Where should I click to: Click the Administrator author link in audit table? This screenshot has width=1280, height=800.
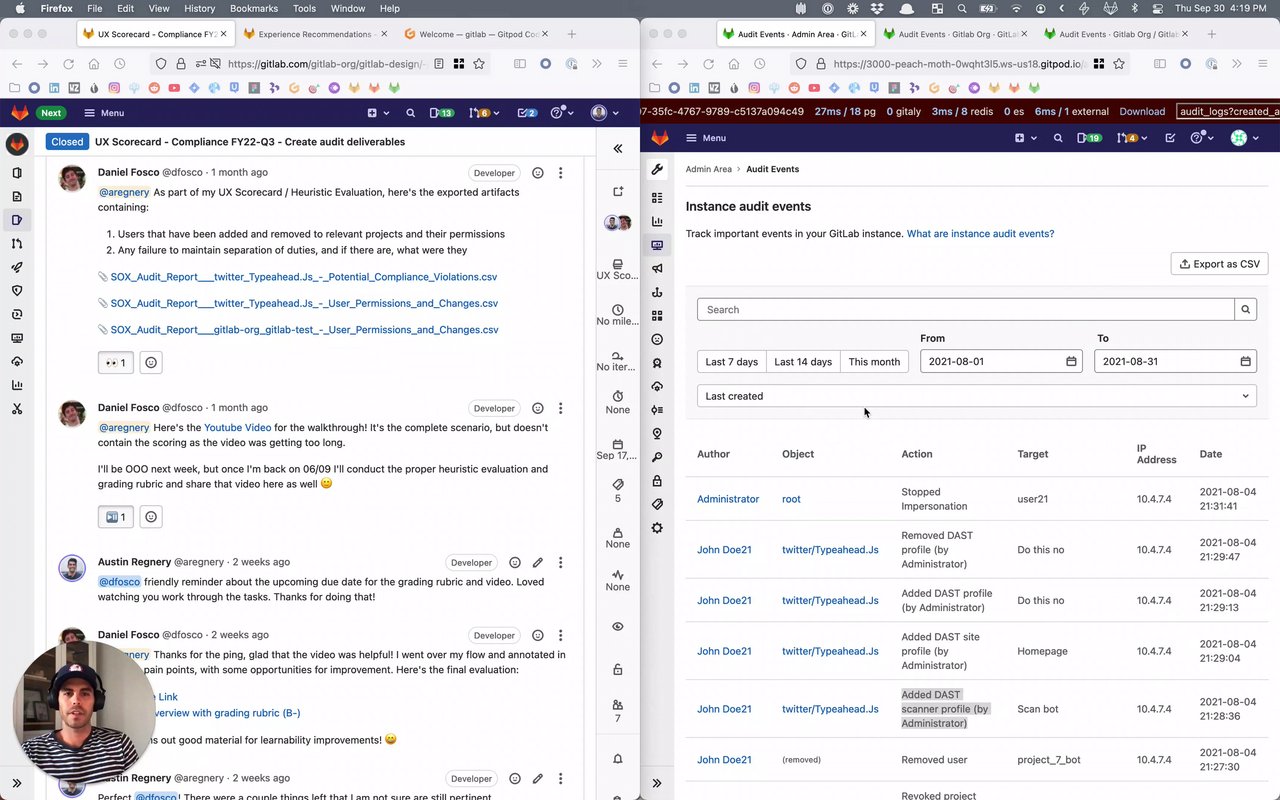[728, 499]
